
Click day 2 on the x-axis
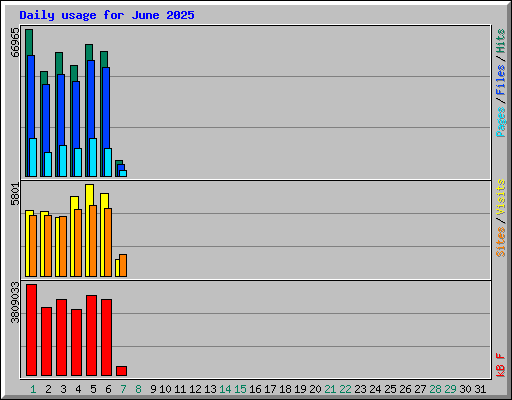48,389
